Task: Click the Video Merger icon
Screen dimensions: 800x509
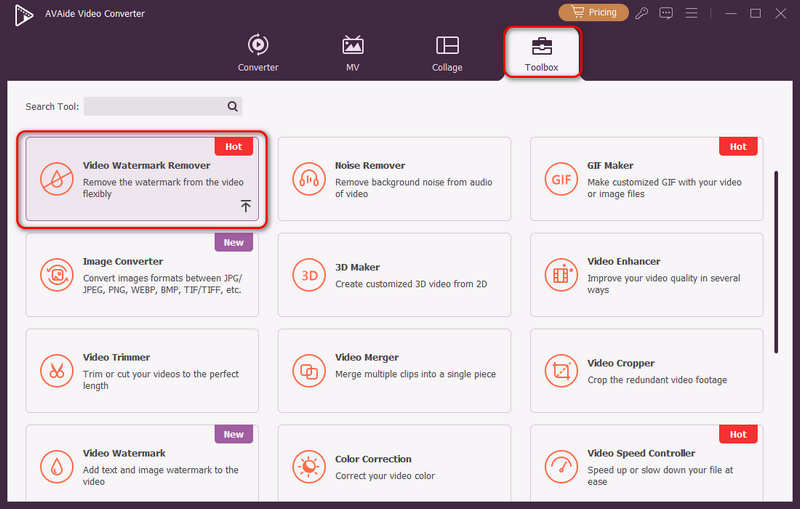Action: click(x=309, y=371)
